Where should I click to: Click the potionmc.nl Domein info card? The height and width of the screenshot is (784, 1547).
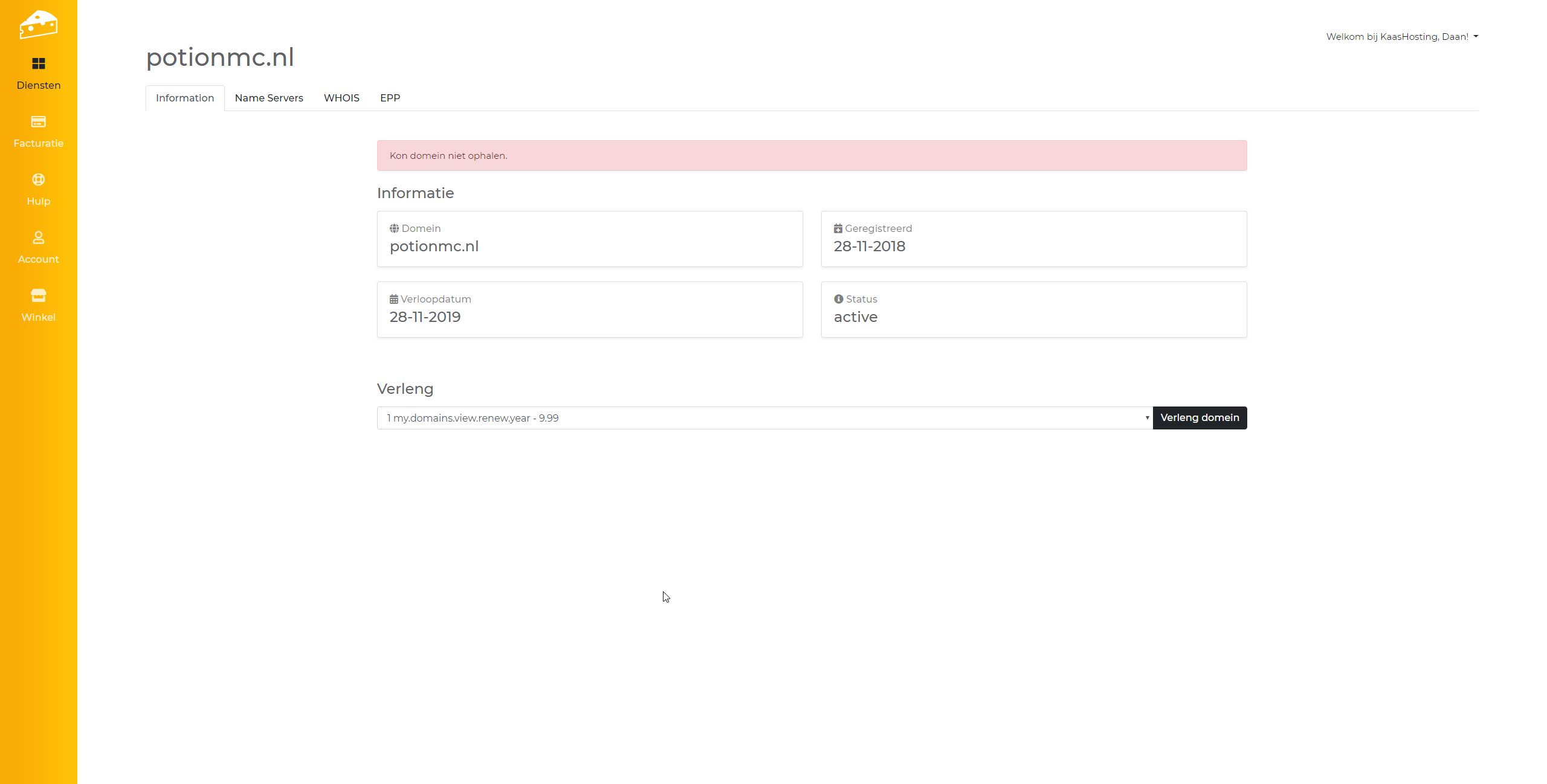coord(589,239)
